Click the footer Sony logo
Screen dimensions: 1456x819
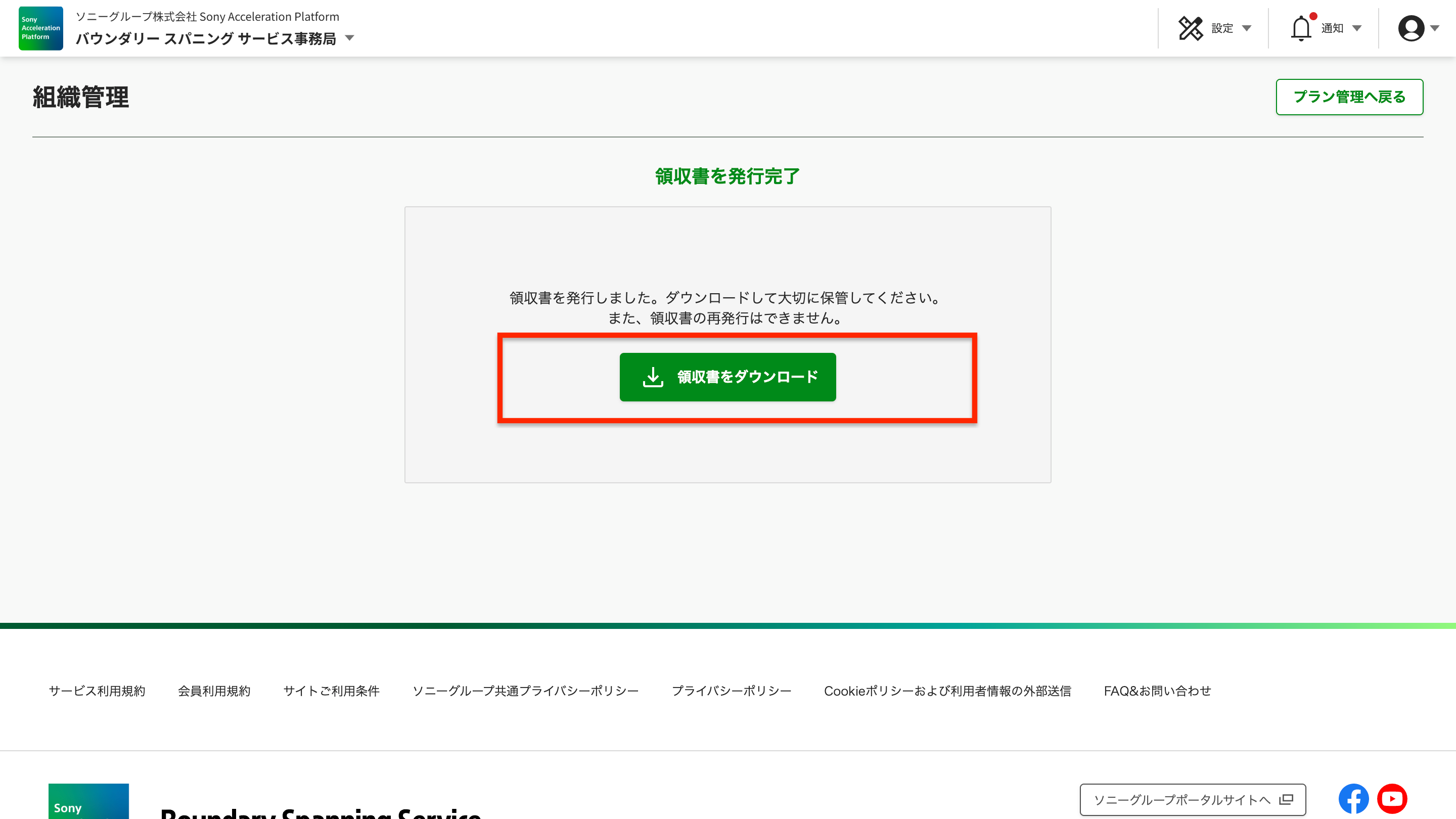(x=88, y=801)
